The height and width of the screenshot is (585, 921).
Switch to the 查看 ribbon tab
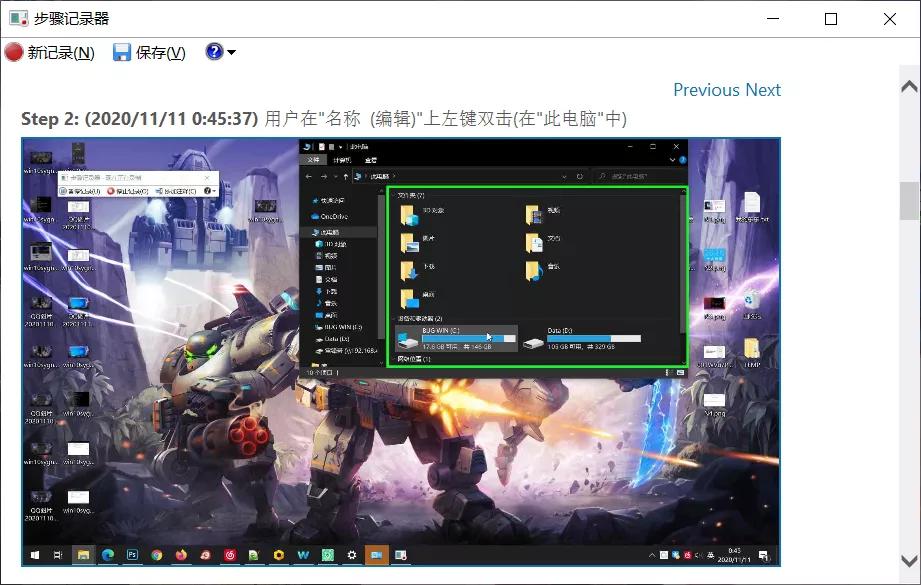coord(371,160)
